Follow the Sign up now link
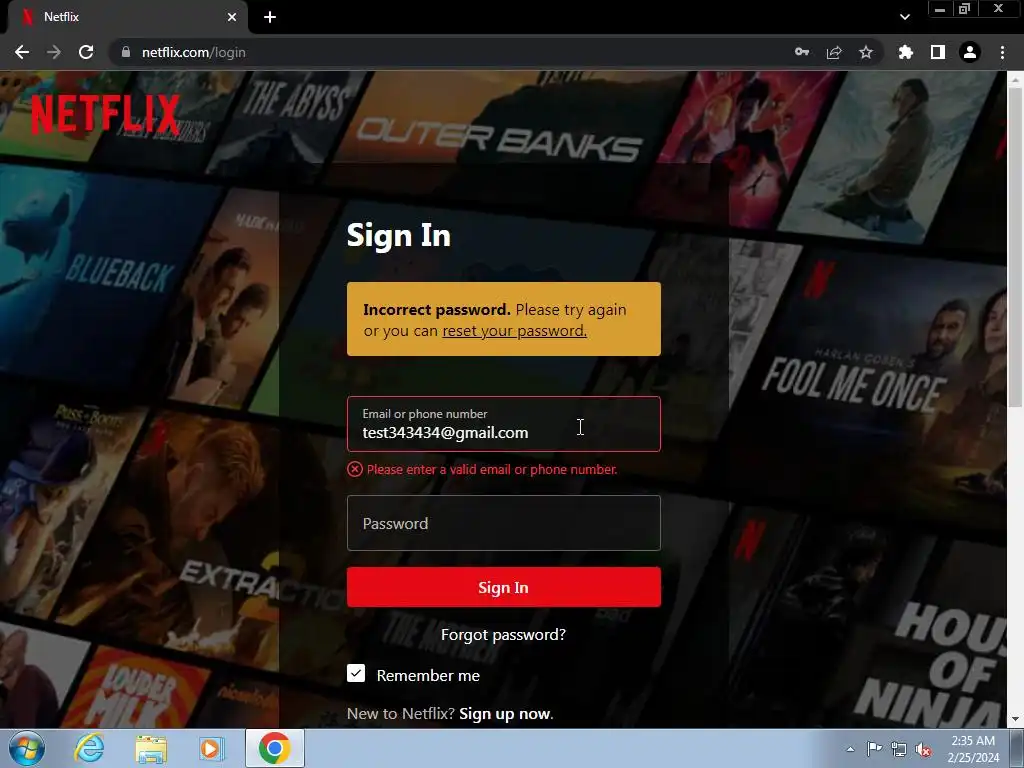Screen dimensions: 1024x768 506,714
